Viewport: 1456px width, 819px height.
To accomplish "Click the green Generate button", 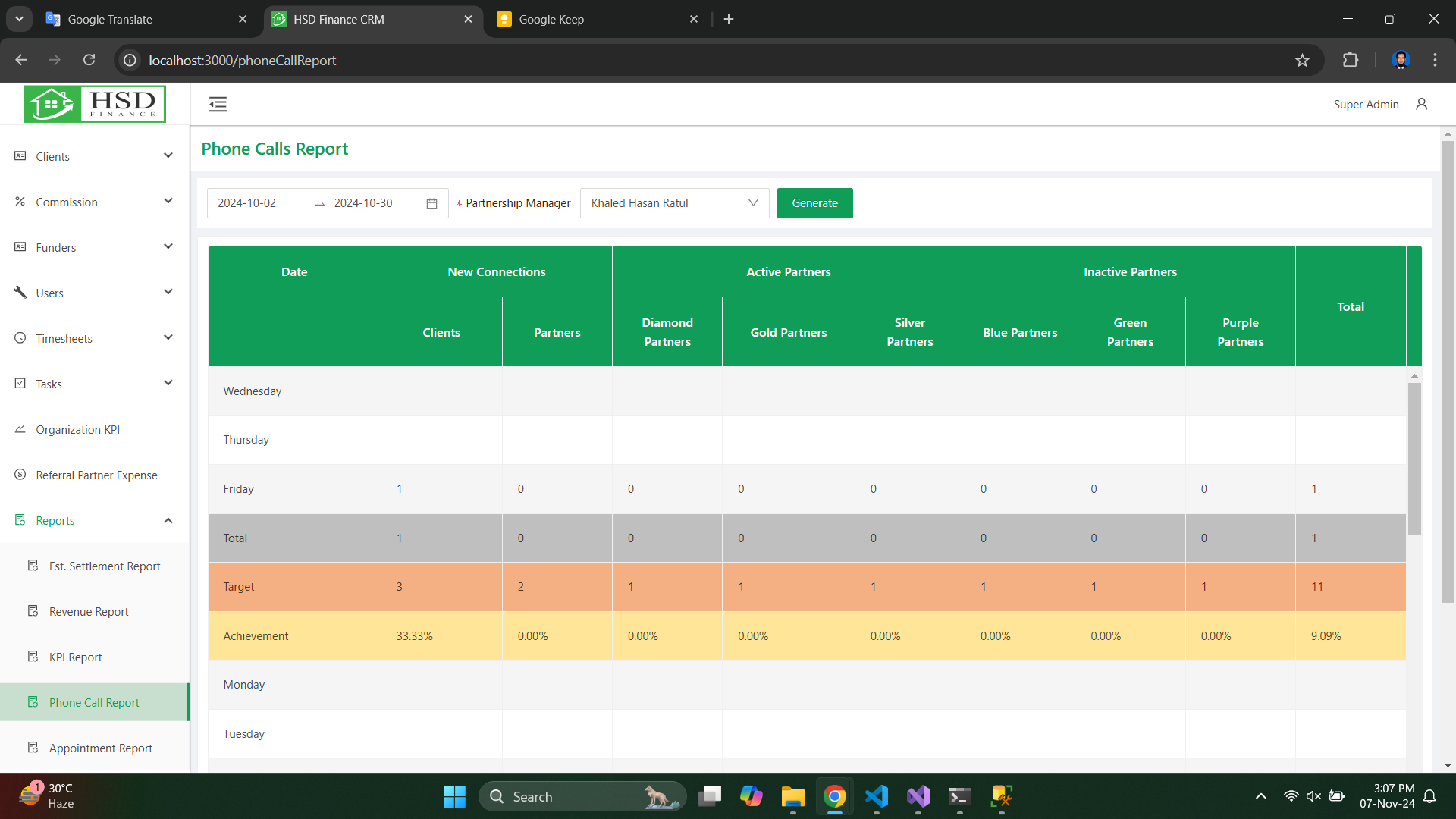I will 814,203.
